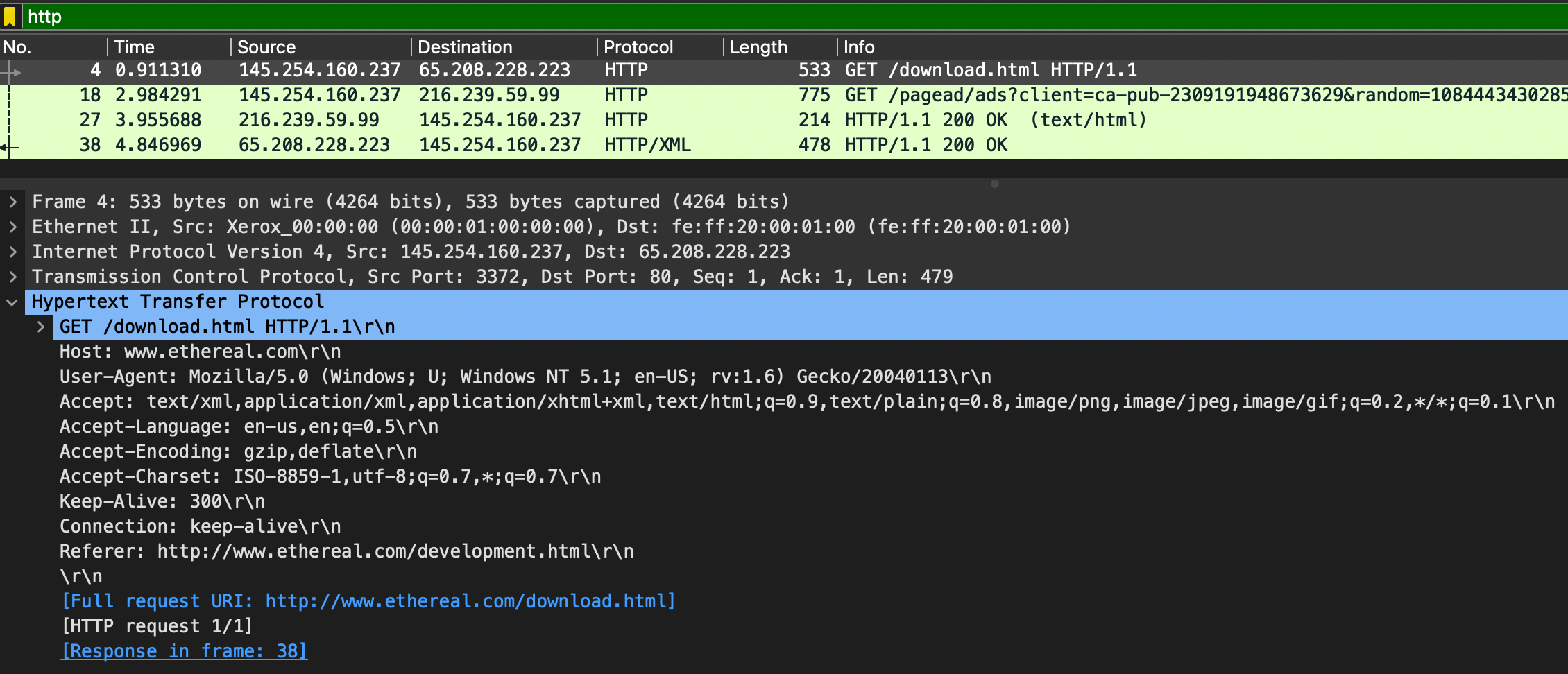Click the TCP Src Port 3372 line

(493, 277)
